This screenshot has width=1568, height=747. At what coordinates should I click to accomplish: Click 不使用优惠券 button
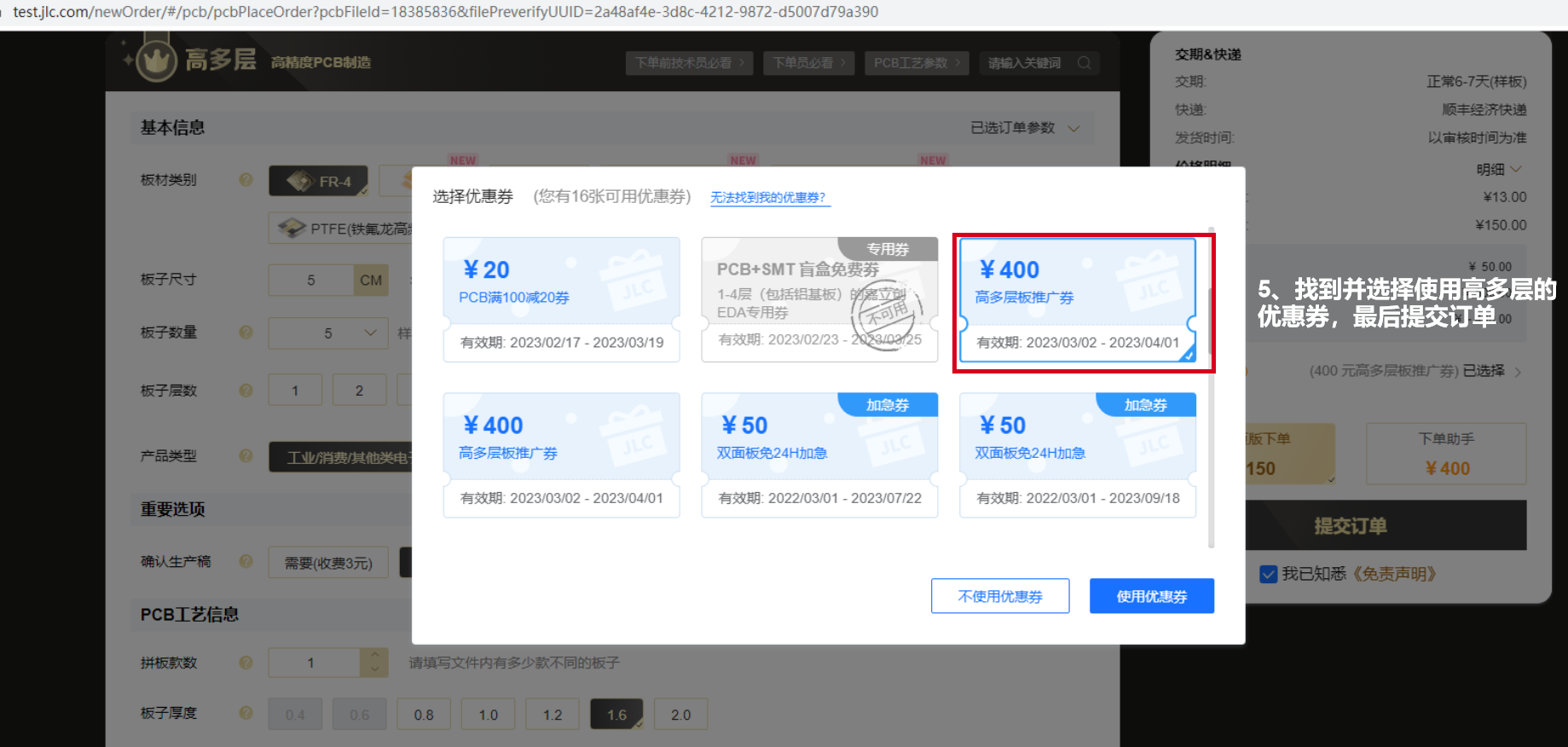point(1000,596)
